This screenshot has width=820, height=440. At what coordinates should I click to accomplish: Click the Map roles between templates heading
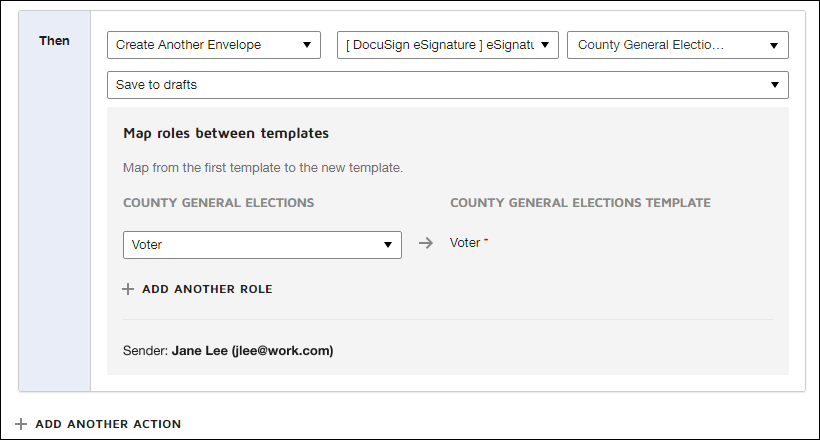pos(226,132)
